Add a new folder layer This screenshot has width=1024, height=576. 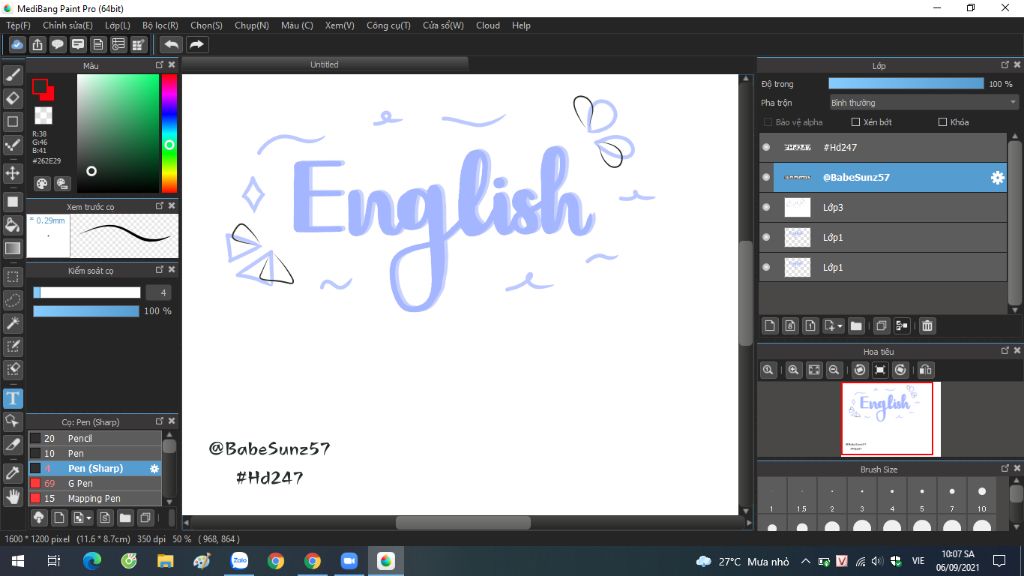coord(856,326)
